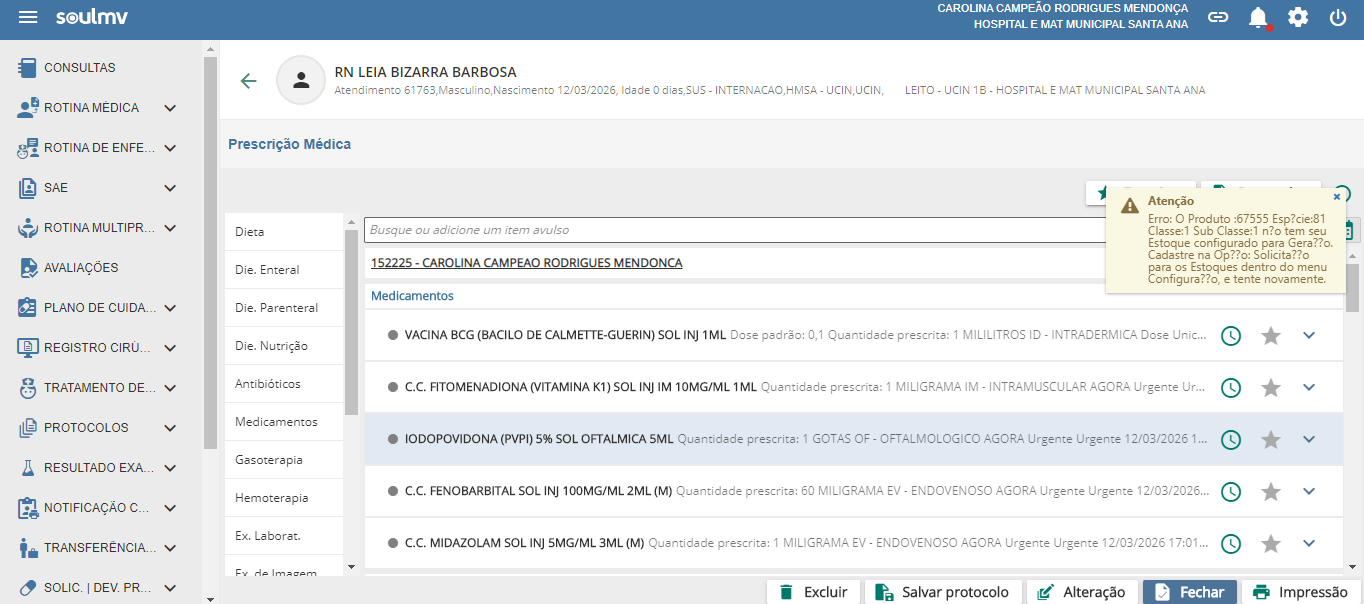Toggle star on IODOPOVIDONA row
This screenshot has width=1364, height=604.
[x=1271, y=440]
